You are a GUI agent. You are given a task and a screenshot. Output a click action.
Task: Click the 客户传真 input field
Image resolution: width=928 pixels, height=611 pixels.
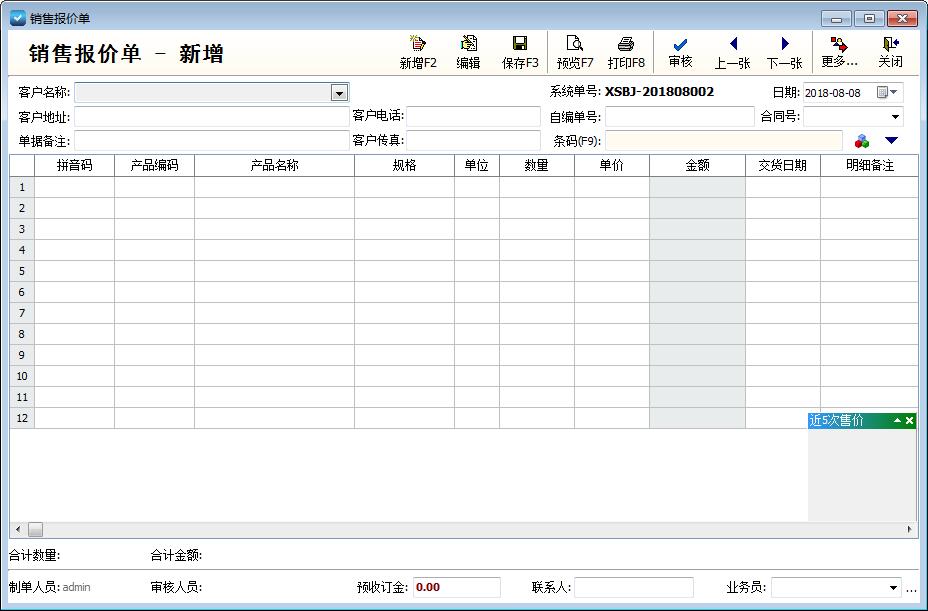[473, 140]
